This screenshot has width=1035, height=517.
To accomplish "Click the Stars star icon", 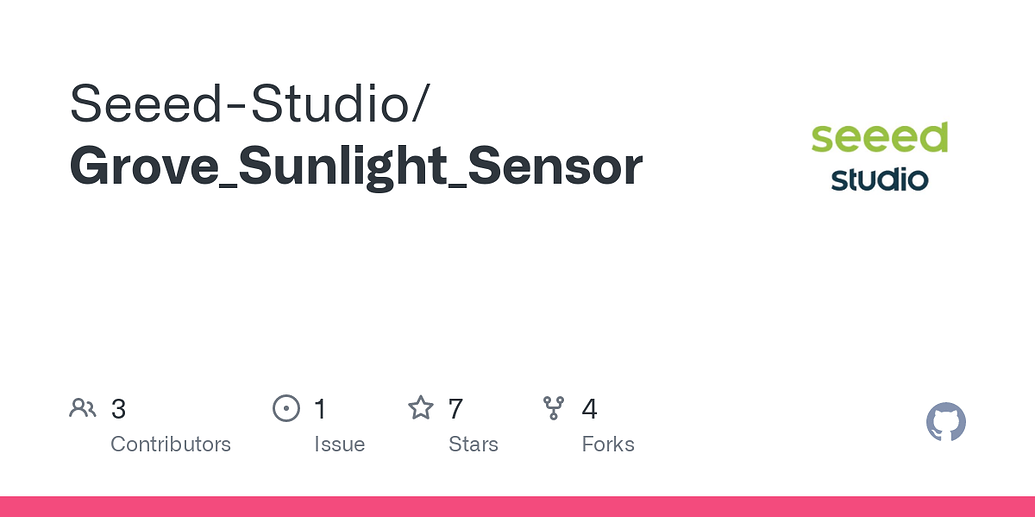I will [x=420, y=408].
